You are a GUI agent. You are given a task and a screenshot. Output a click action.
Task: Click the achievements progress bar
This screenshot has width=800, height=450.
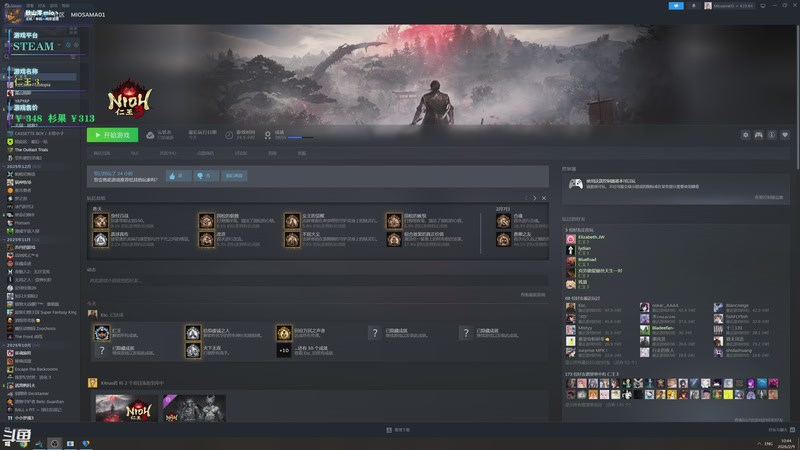click(301, 138)
